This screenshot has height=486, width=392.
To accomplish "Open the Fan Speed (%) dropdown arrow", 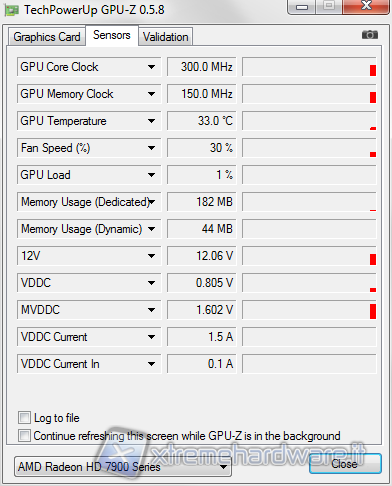I will coord(151,148).
